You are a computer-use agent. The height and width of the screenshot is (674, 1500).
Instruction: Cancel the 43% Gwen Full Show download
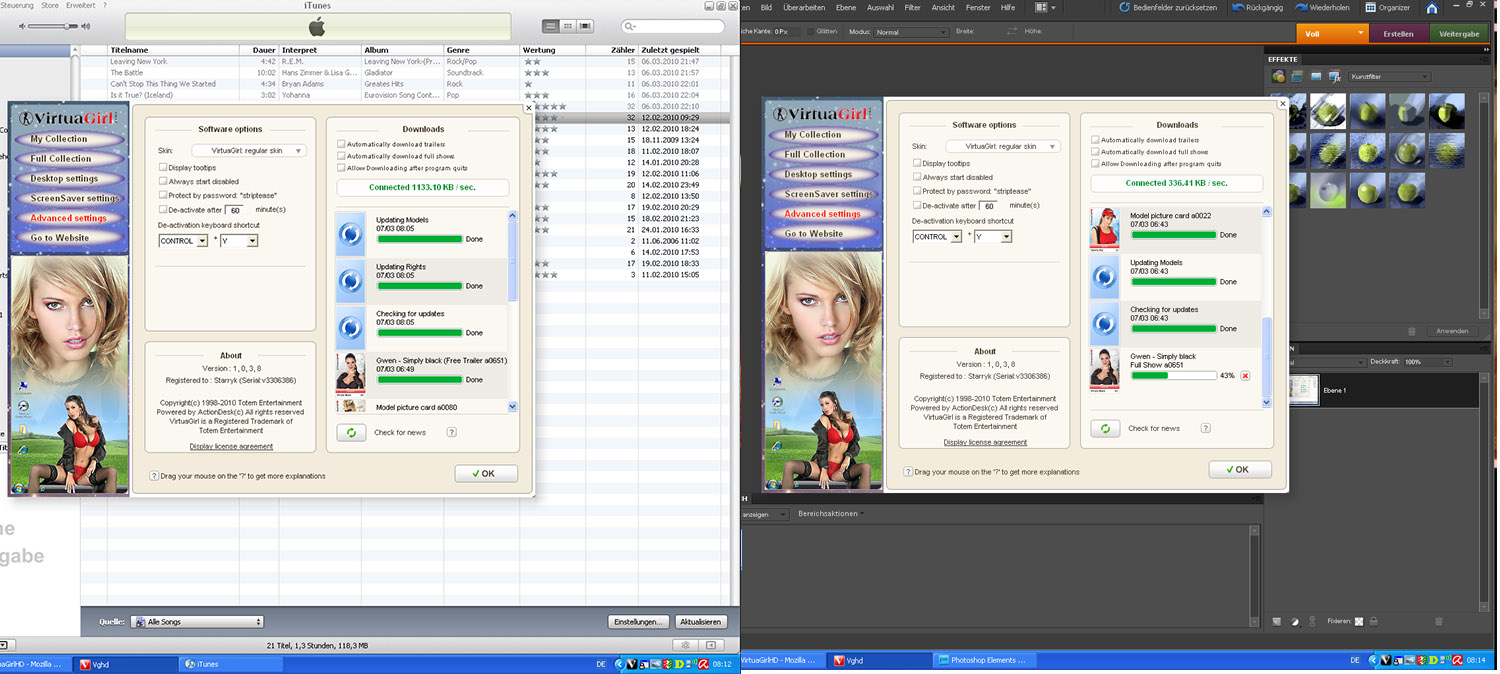coord(1245,376)
